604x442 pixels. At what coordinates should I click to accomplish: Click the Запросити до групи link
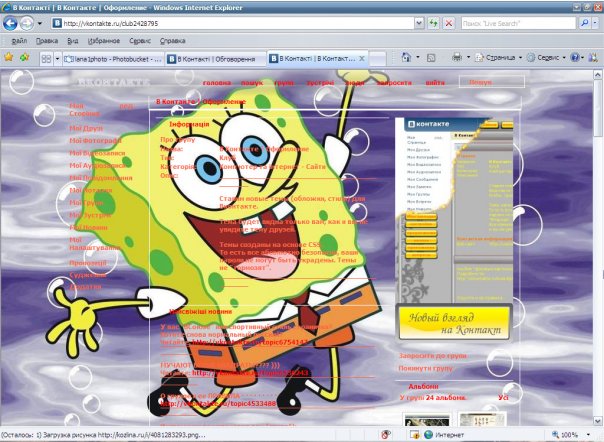pos(433,356)
